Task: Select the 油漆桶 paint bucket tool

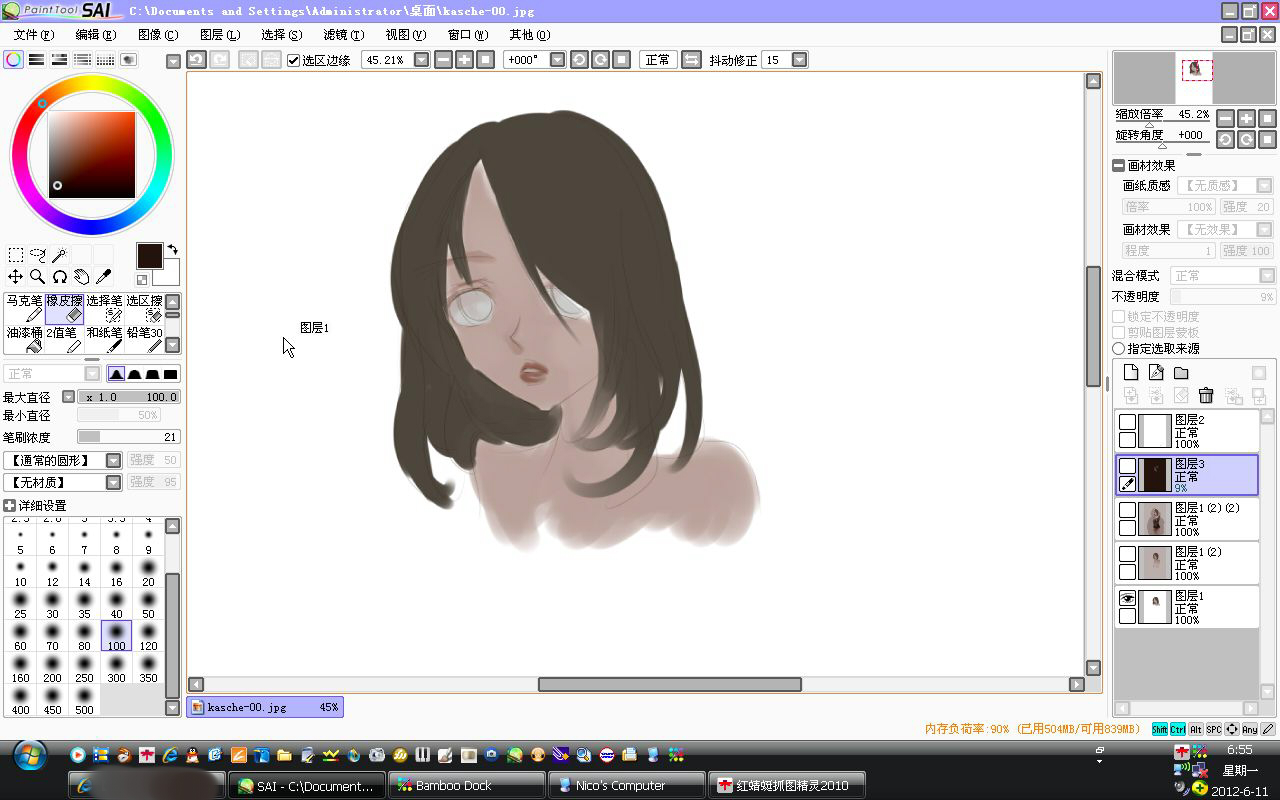Action: pos(24,339)
